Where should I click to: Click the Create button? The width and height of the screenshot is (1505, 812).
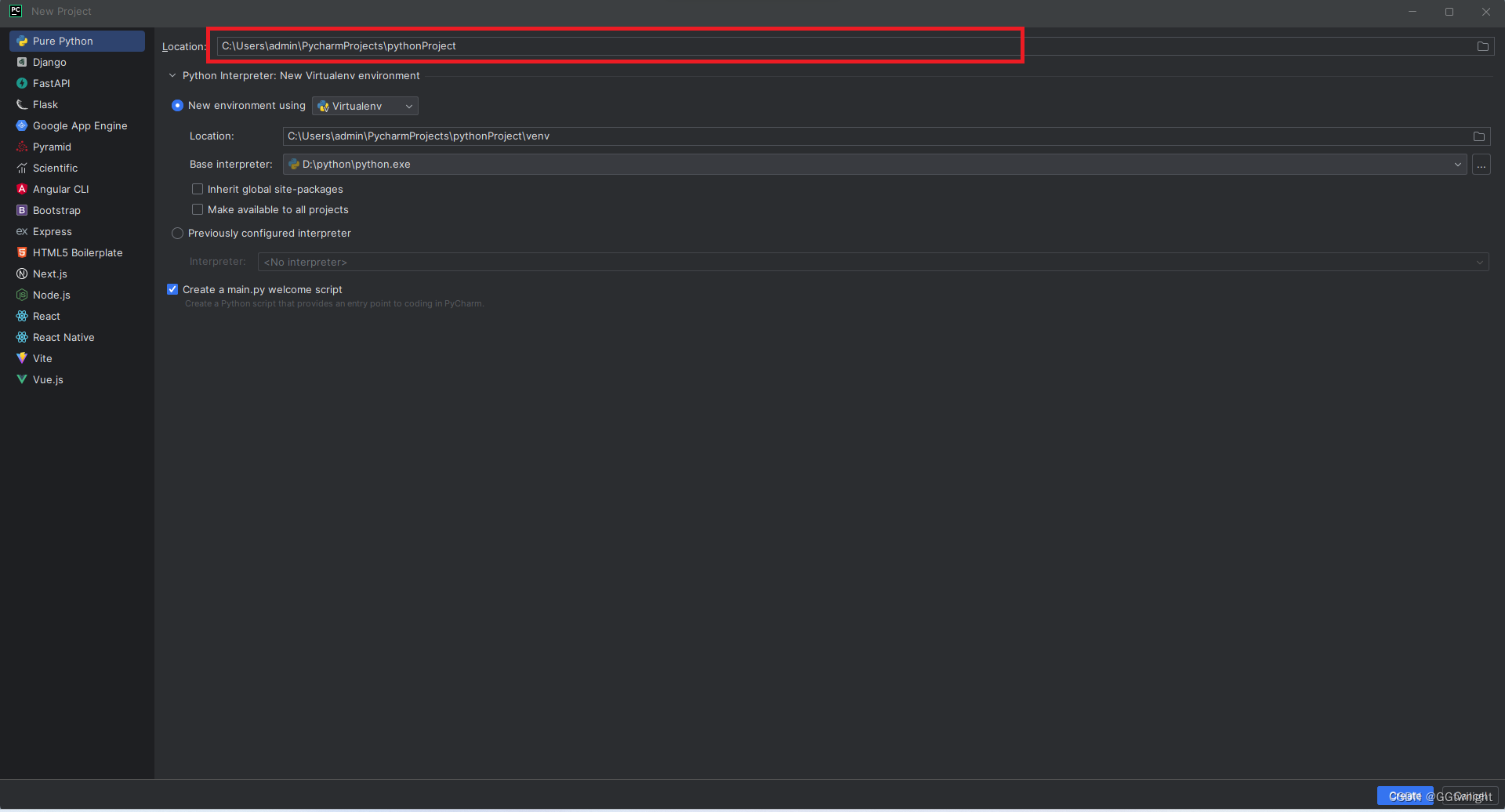click(x=1405, y=796)
